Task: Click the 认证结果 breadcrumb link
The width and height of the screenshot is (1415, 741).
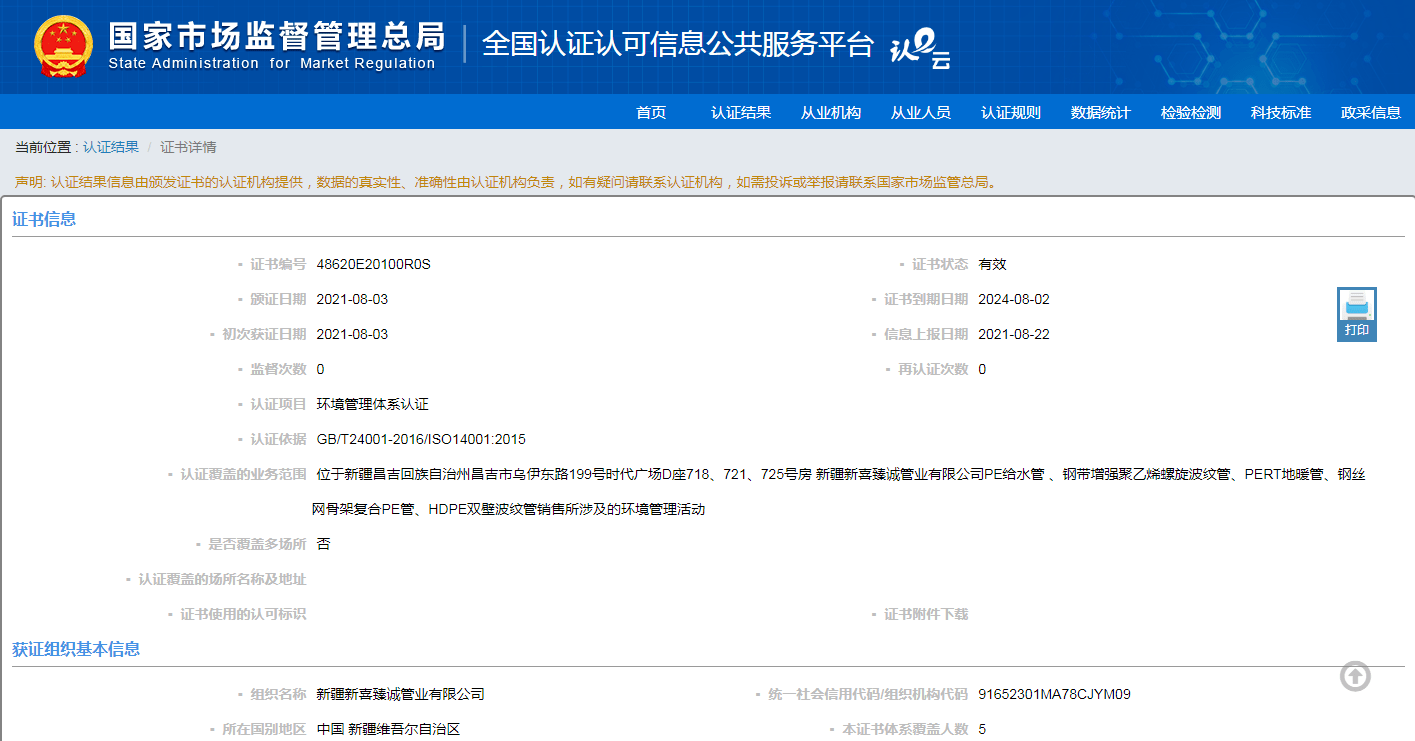Action: 111,147
